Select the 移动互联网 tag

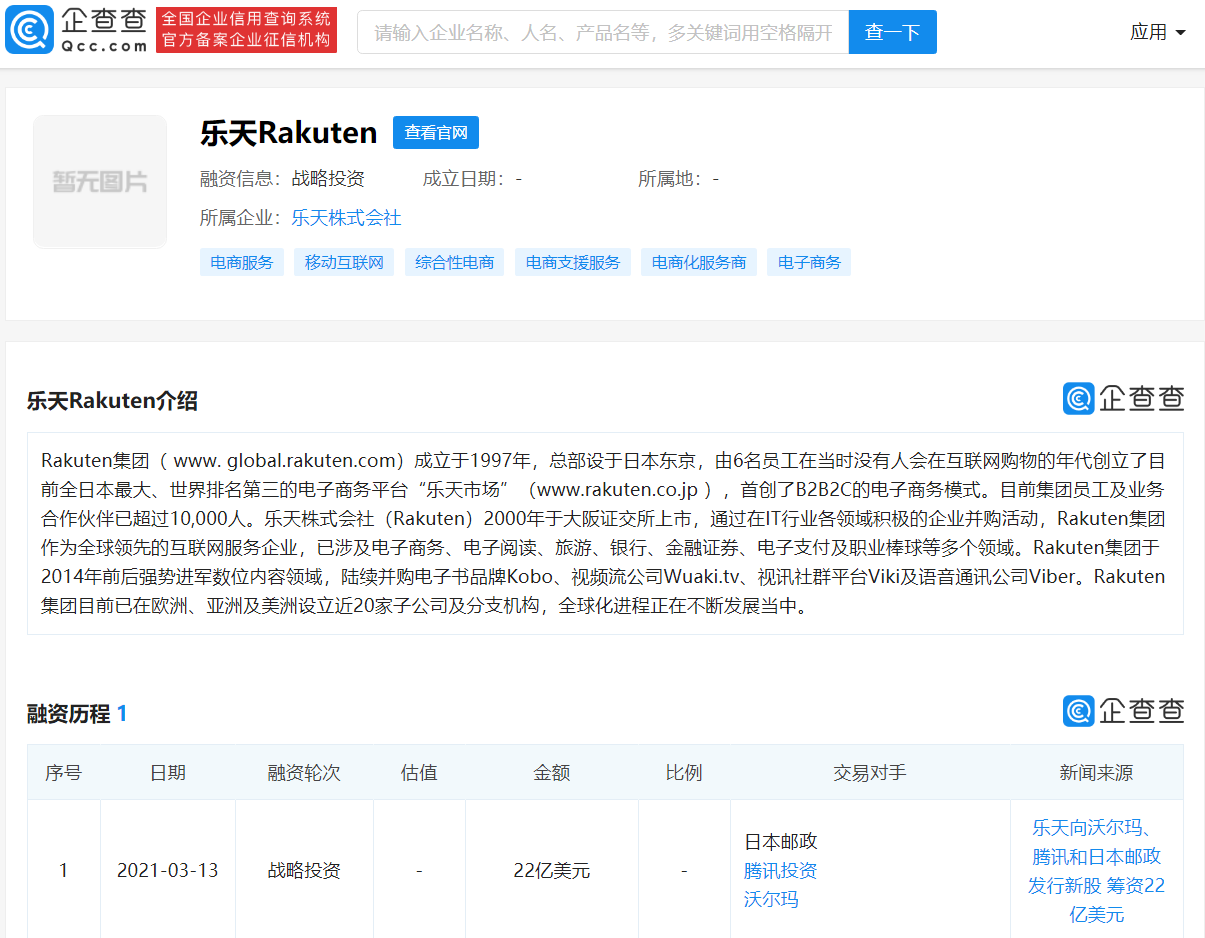click(x=345, y=262)
